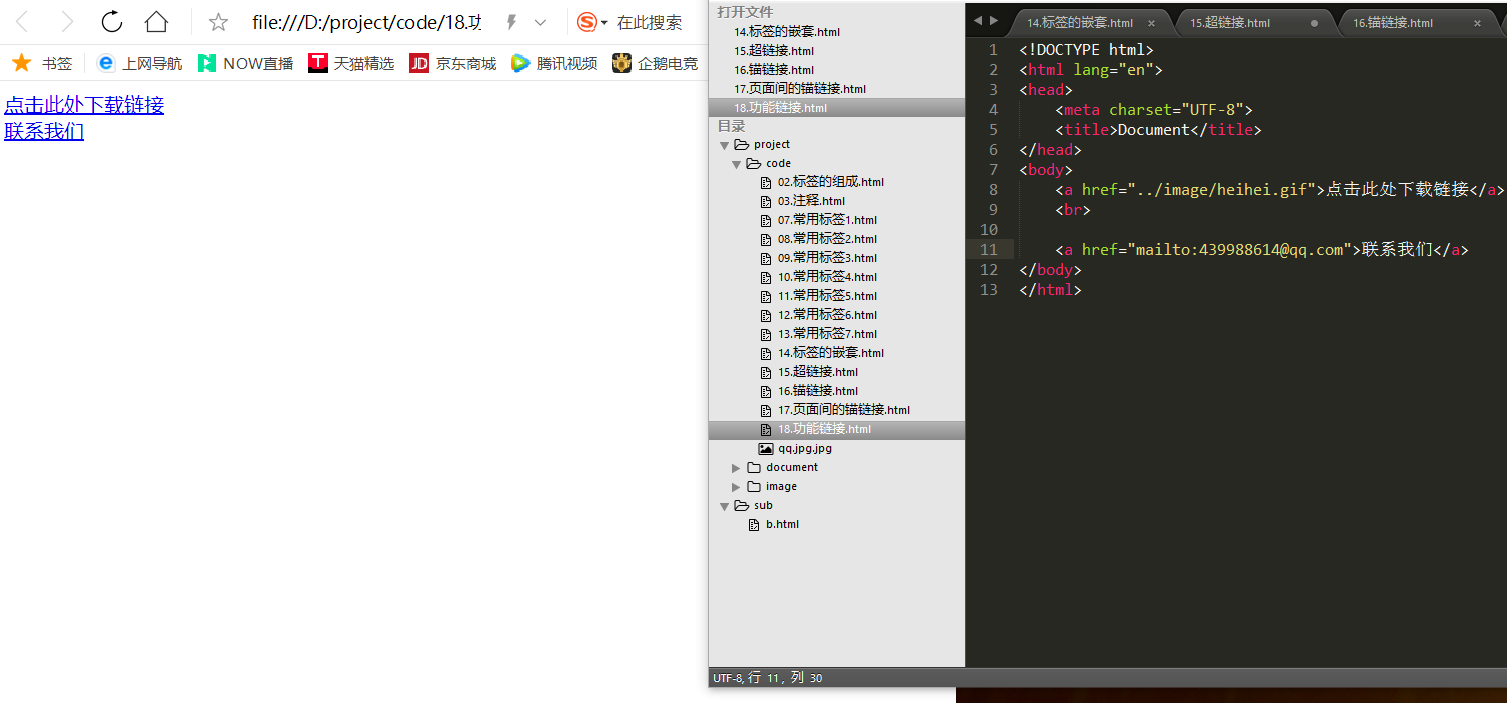
Task: Click the lightning speed mode icon
Action: point(511,22)
